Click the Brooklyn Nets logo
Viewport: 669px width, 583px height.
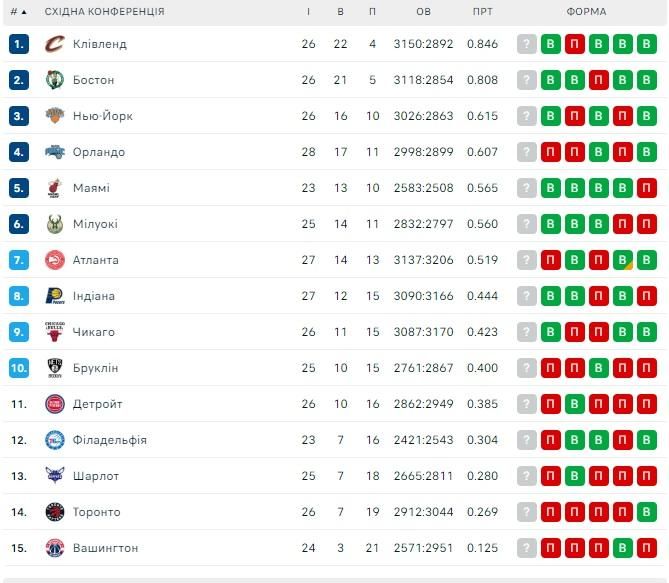pos(55,368)
